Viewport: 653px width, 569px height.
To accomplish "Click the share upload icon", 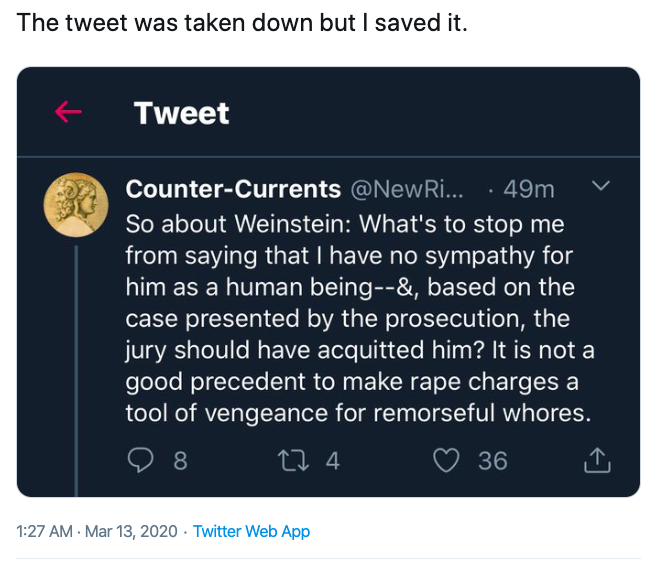I will (x=596, y=460).
